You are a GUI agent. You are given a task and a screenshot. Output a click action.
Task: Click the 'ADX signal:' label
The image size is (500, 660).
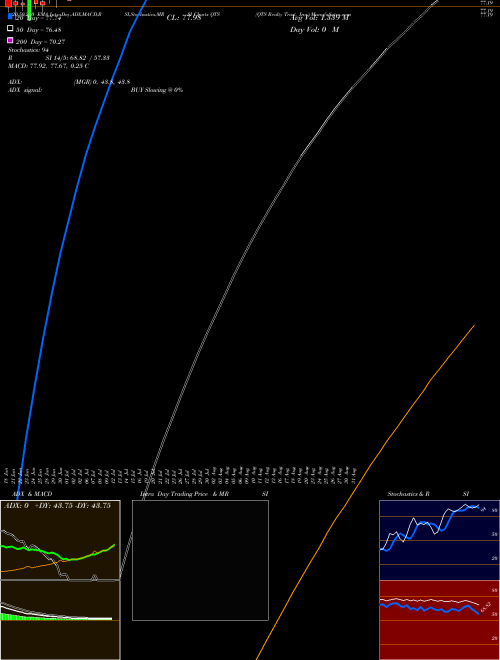click(25, 90)
